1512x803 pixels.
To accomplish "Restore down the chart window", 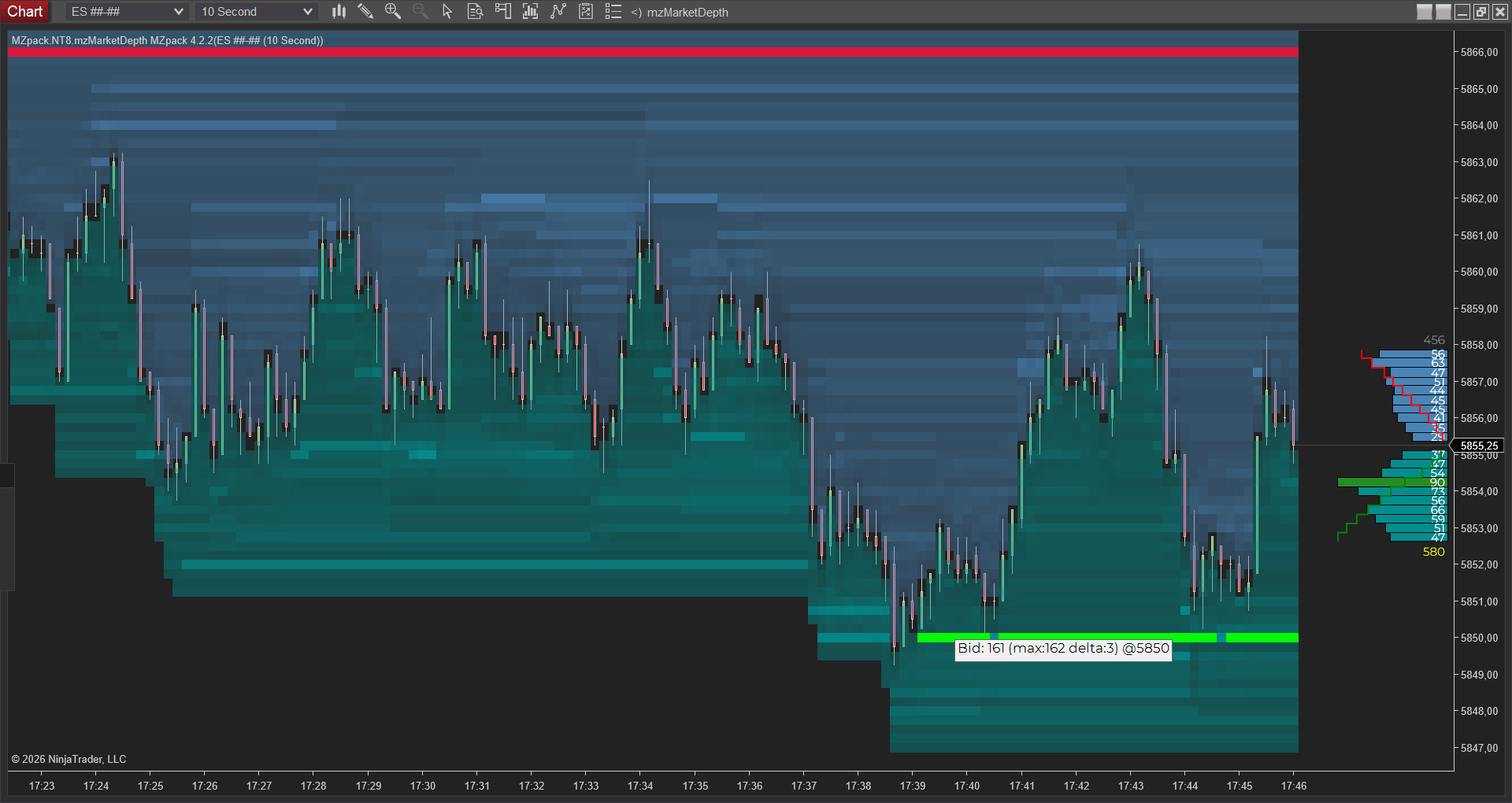I will [1481, 12].
